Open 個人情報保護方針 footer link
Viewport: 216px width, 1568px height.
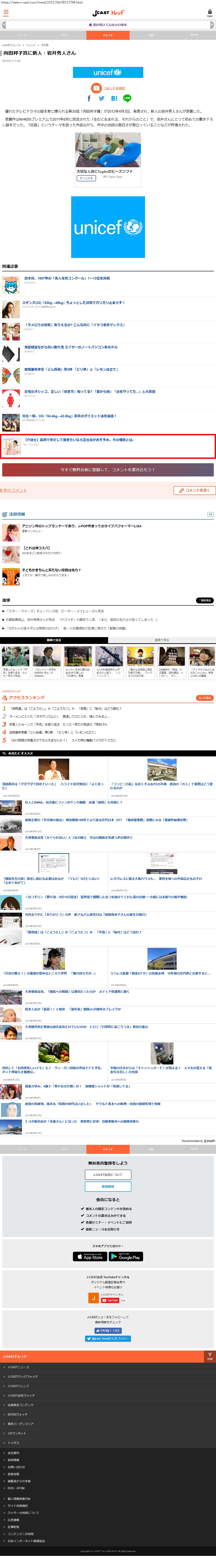[19, 1499]
